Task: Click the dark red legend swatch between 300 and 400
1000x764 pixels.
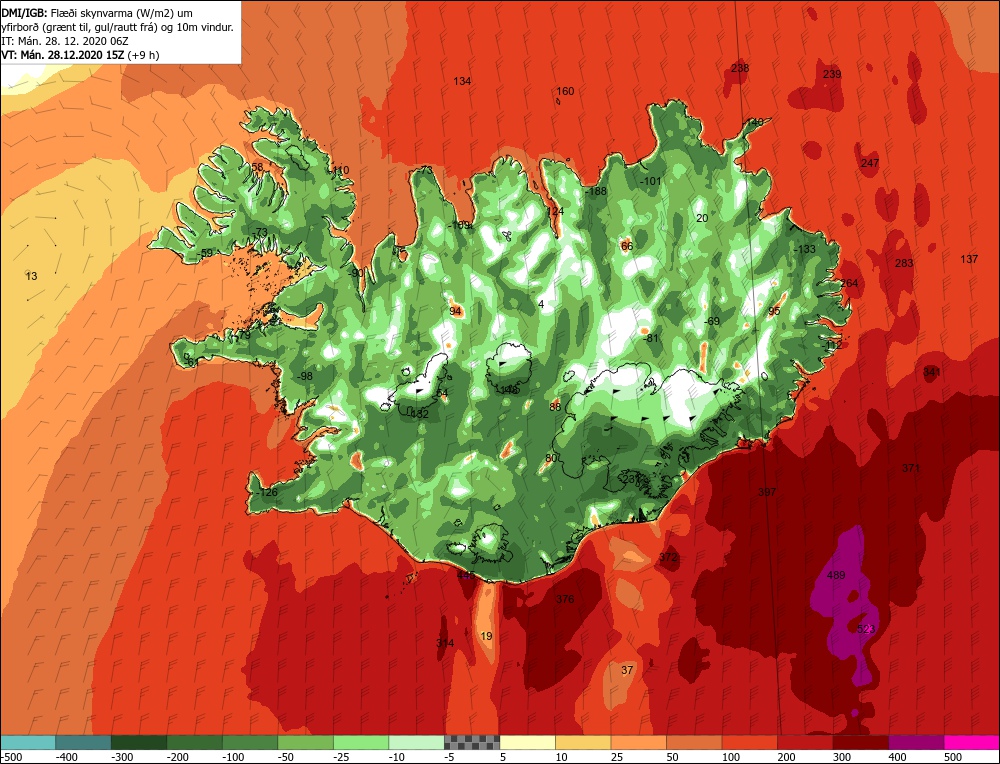Action: click(861, 742)
